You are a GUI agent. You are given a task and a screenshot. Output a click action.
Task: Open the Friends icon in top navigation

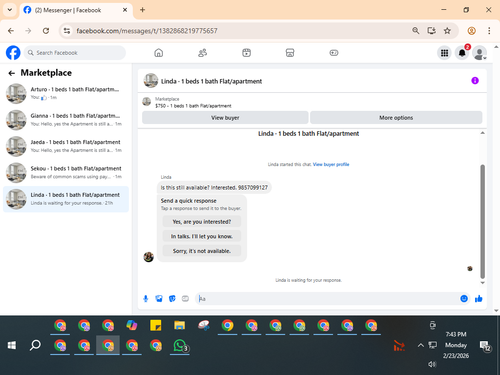coord(202,53)
